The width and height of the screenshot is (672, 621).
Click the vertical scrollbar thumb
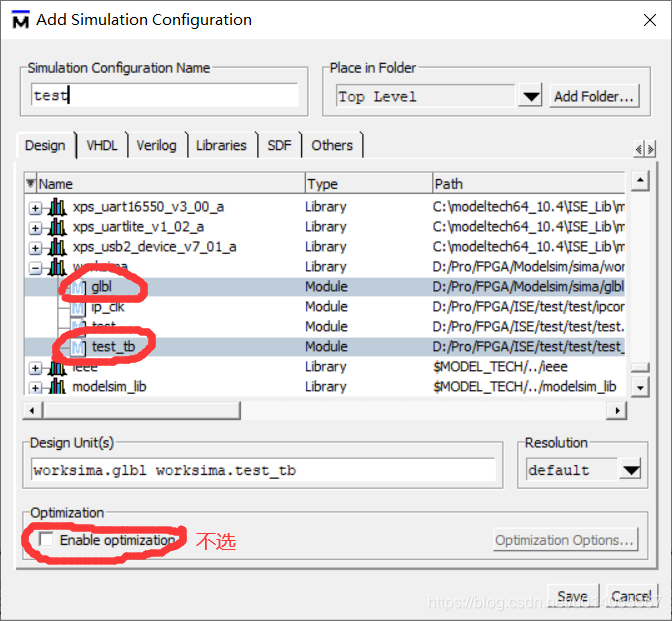640,367
